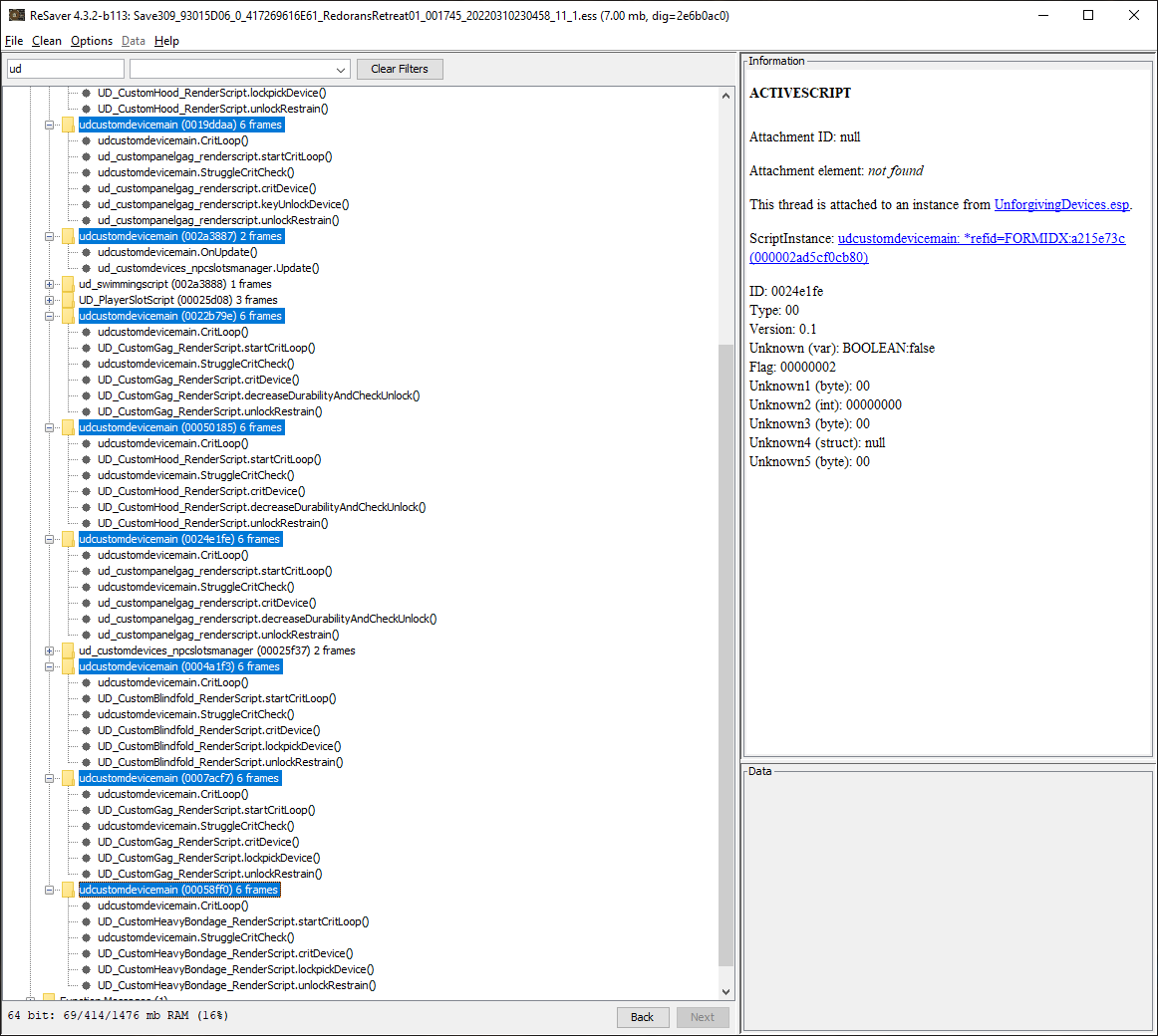Click folder icon of udcustomdevicemain (0019ddaa)
The image size is (1158, 1036).
point(68,125)
